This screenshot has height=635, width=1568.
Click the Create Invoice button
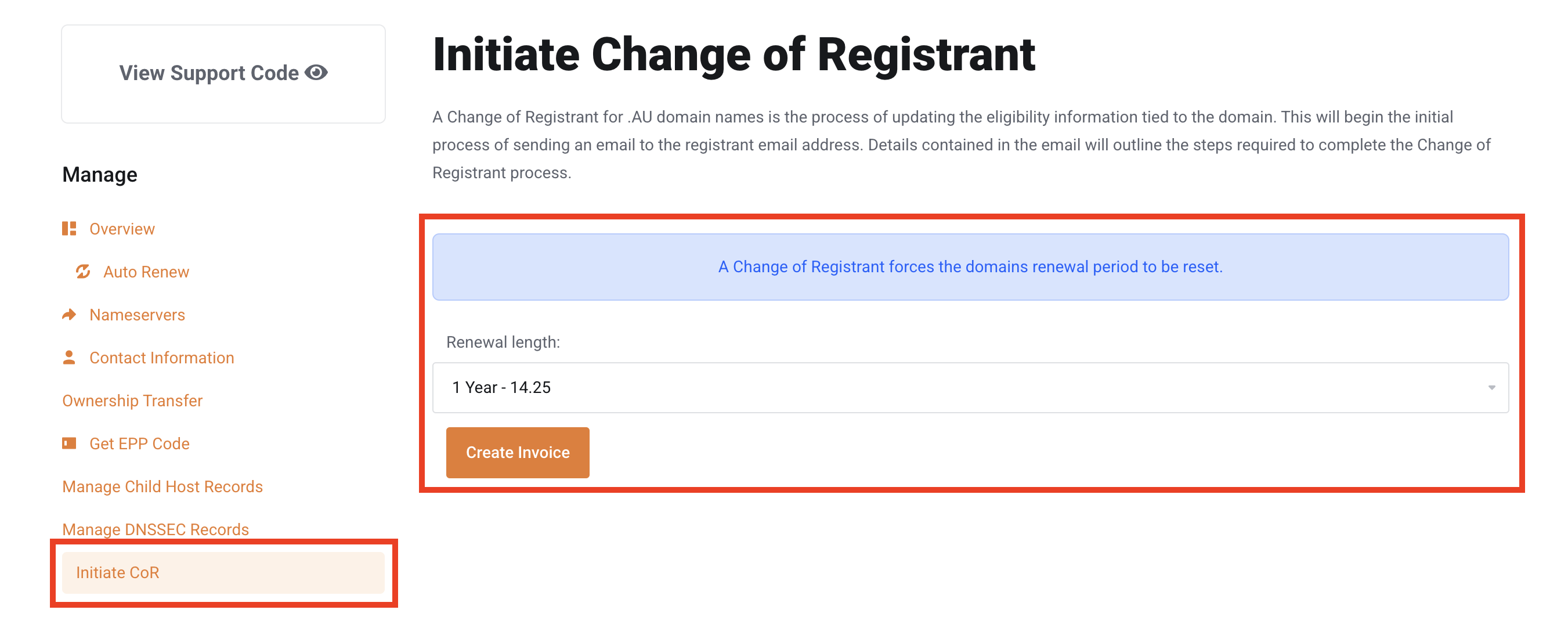[518, 452]
